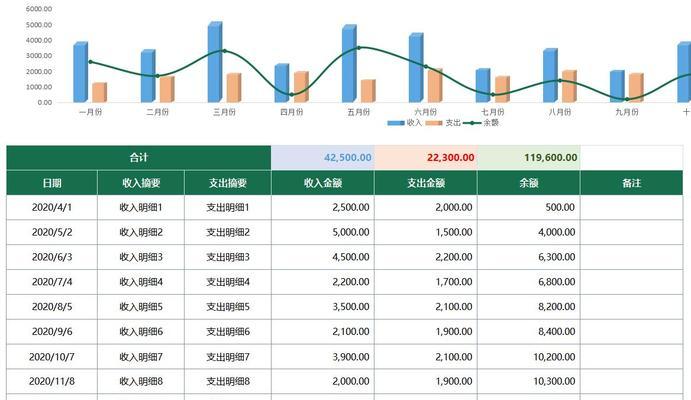This screenshot has width=691, height=400.
Task: Select cell 收入明细8
Action: click(x=141, y=381)
